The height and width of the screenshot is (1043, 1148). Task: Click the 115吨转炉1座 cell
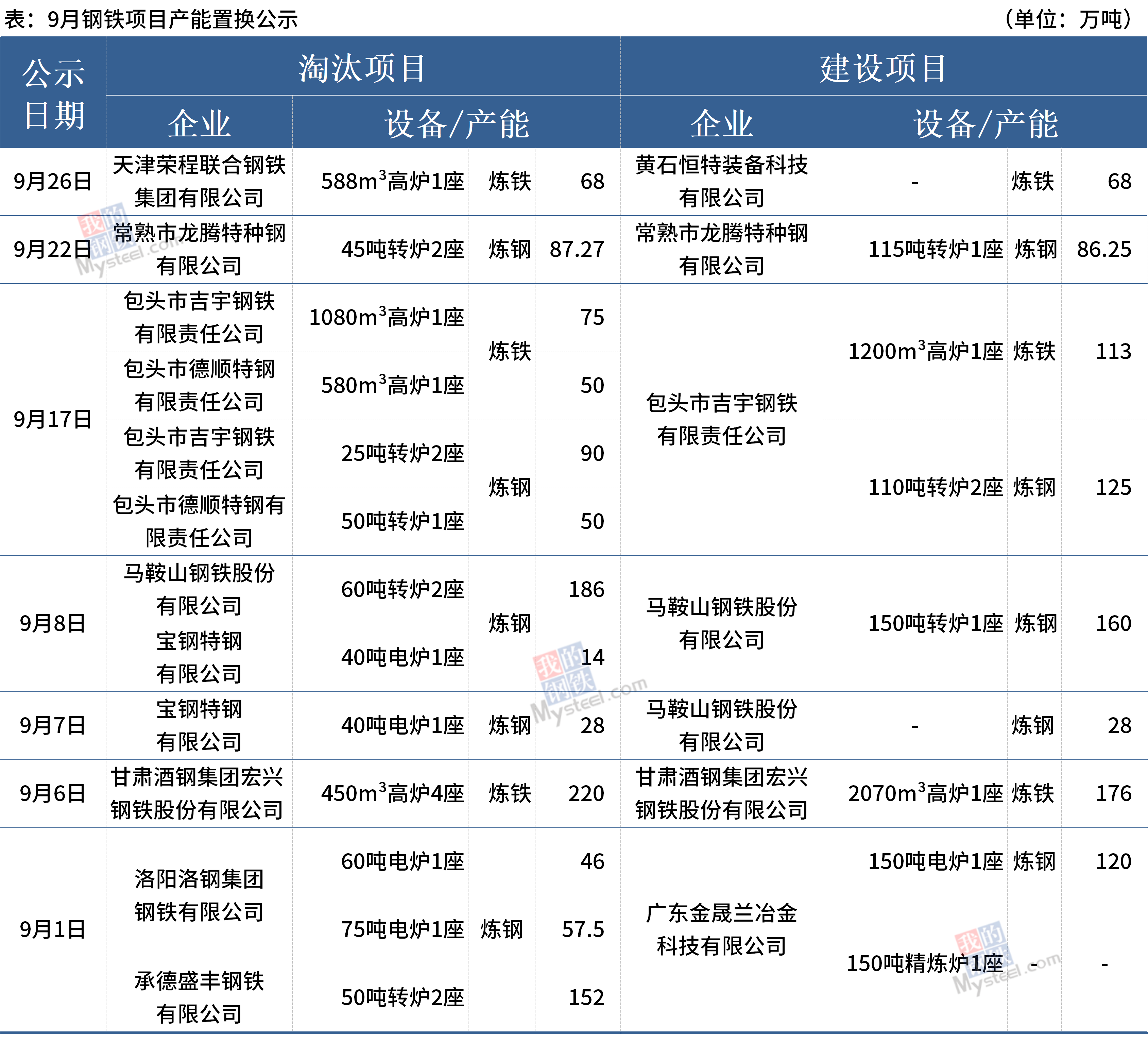(x=935, y=250)
